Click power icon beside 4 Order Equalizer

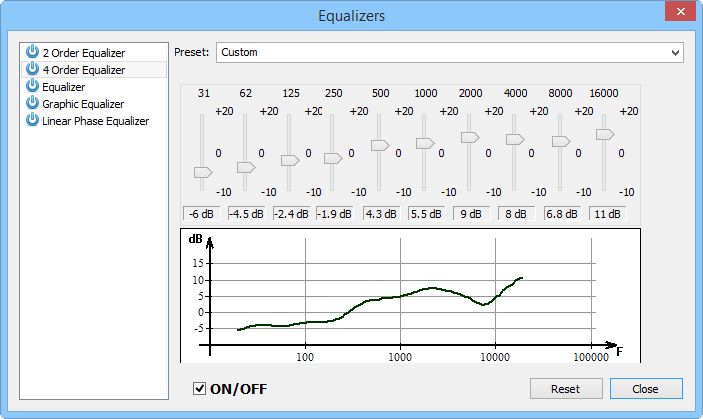click(32, 69)
